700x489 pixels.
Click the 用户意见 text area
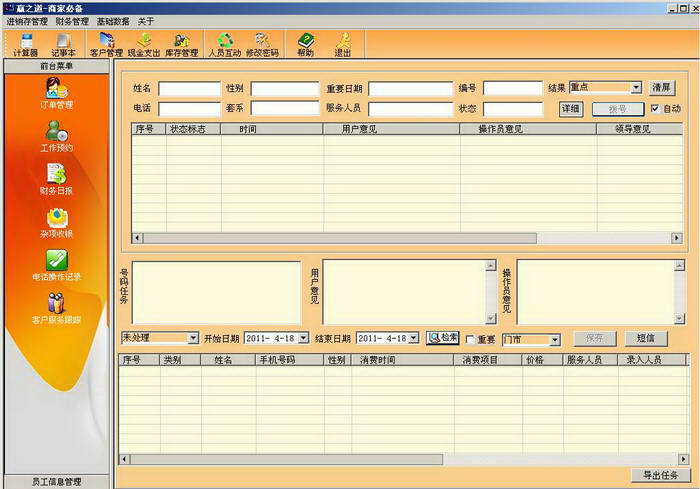pos(404,292)
